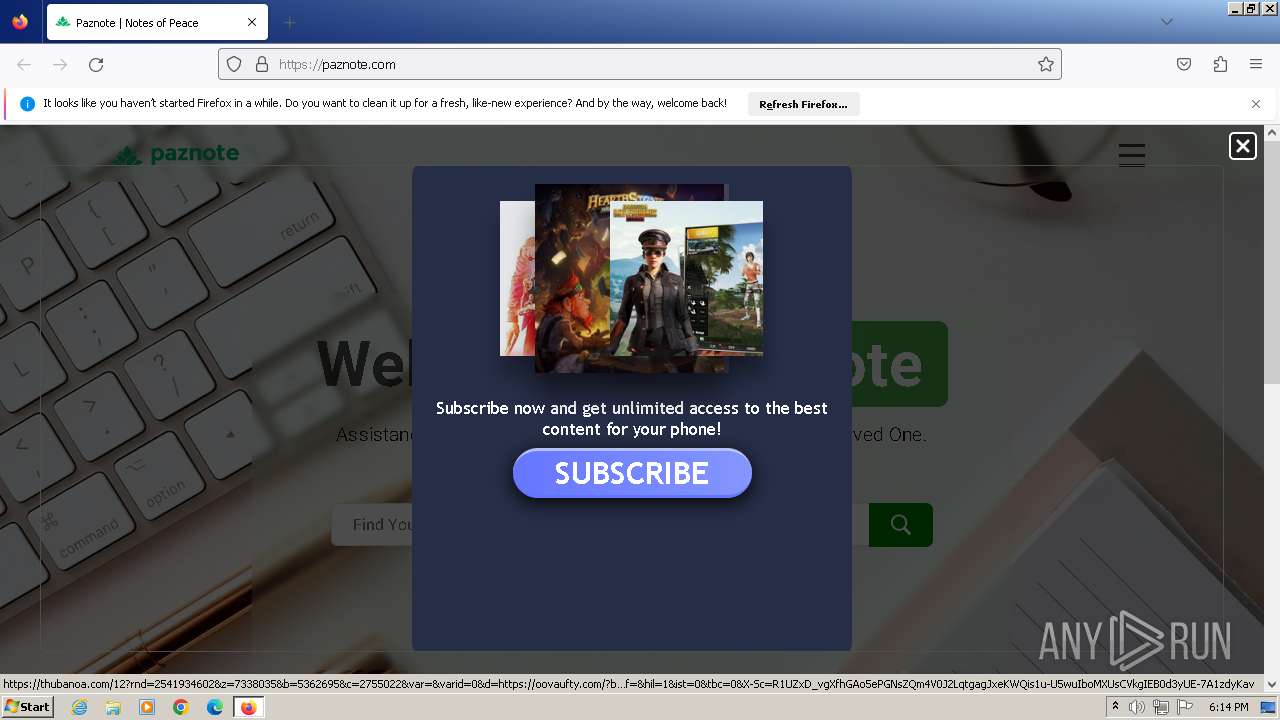Bookmark this page with star icon
Image resolution: width=1280 pixels, height=720 pixels.
coord(1046,64)
